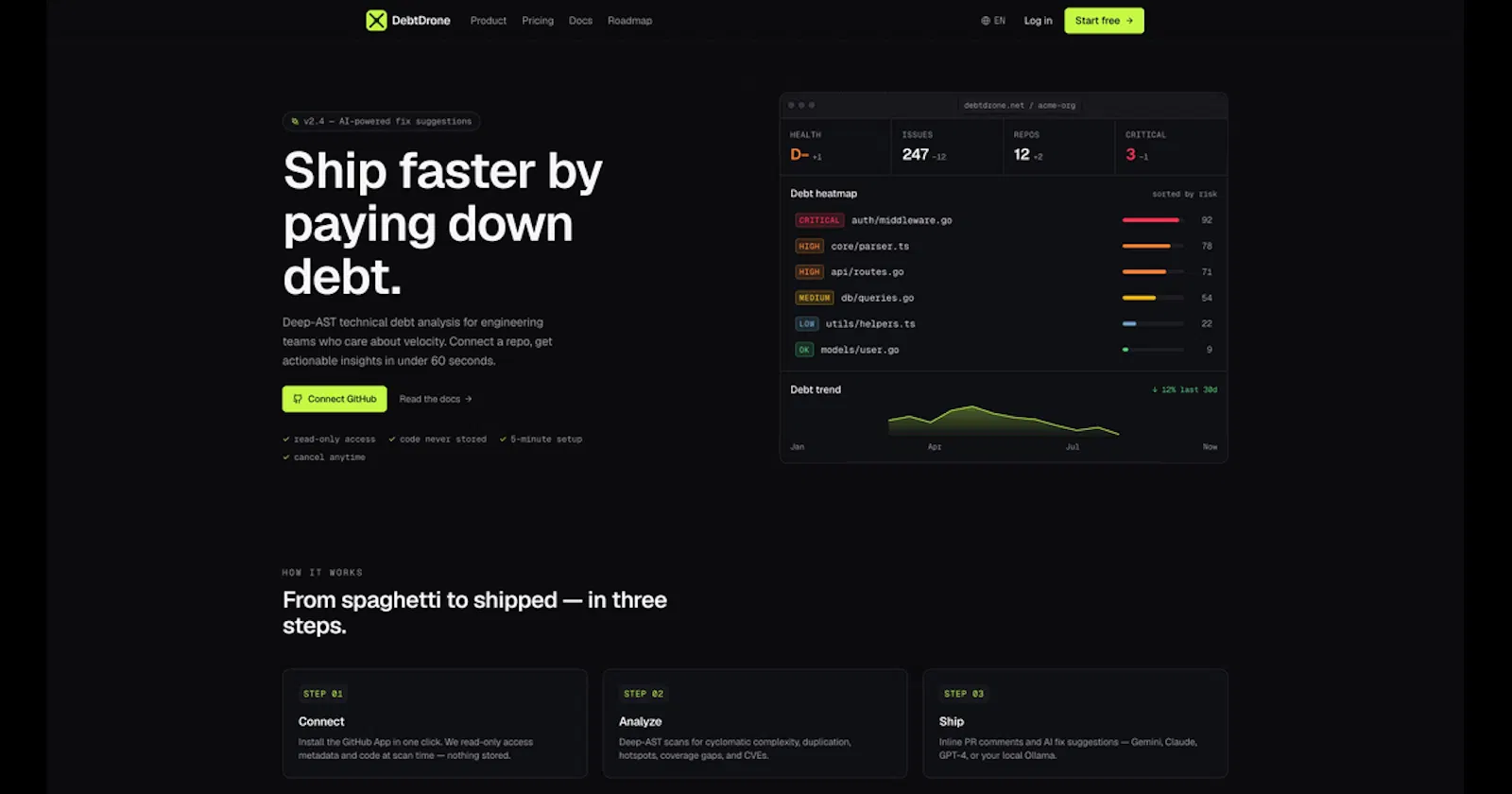Viewport: 1512px width, 794px height.
Task: Click the arrow next to Read the docs
Action: pyautogui.click(x=468, y=399)
